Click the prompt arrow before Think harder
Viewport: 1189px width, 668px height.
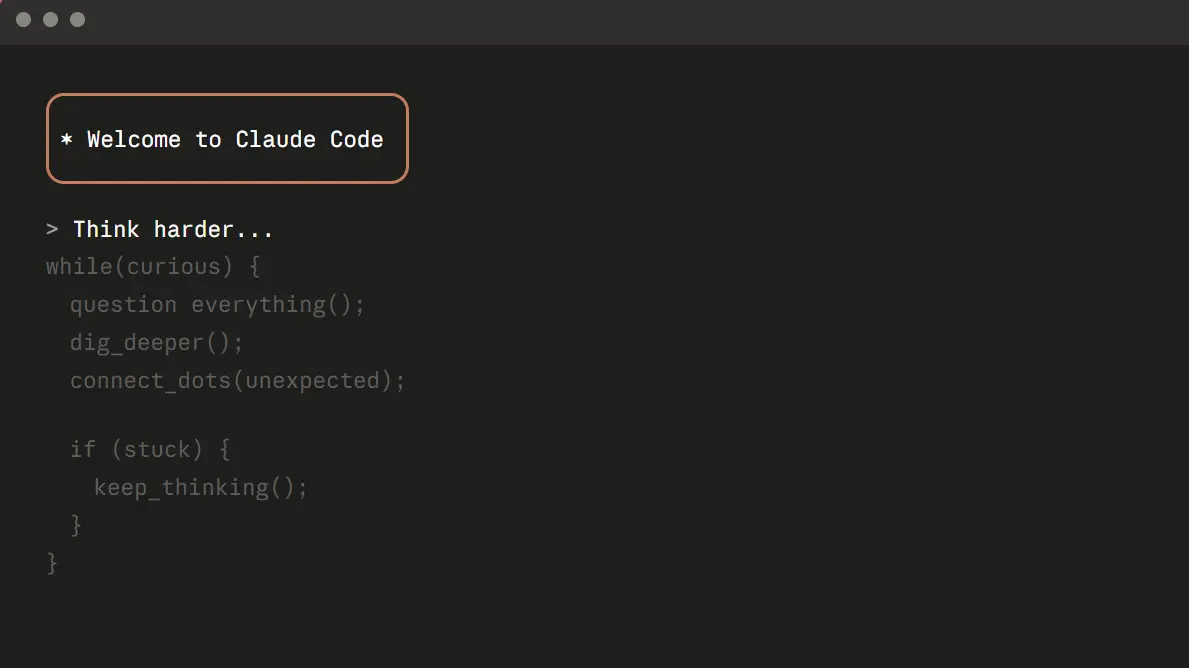coord(52,229)
